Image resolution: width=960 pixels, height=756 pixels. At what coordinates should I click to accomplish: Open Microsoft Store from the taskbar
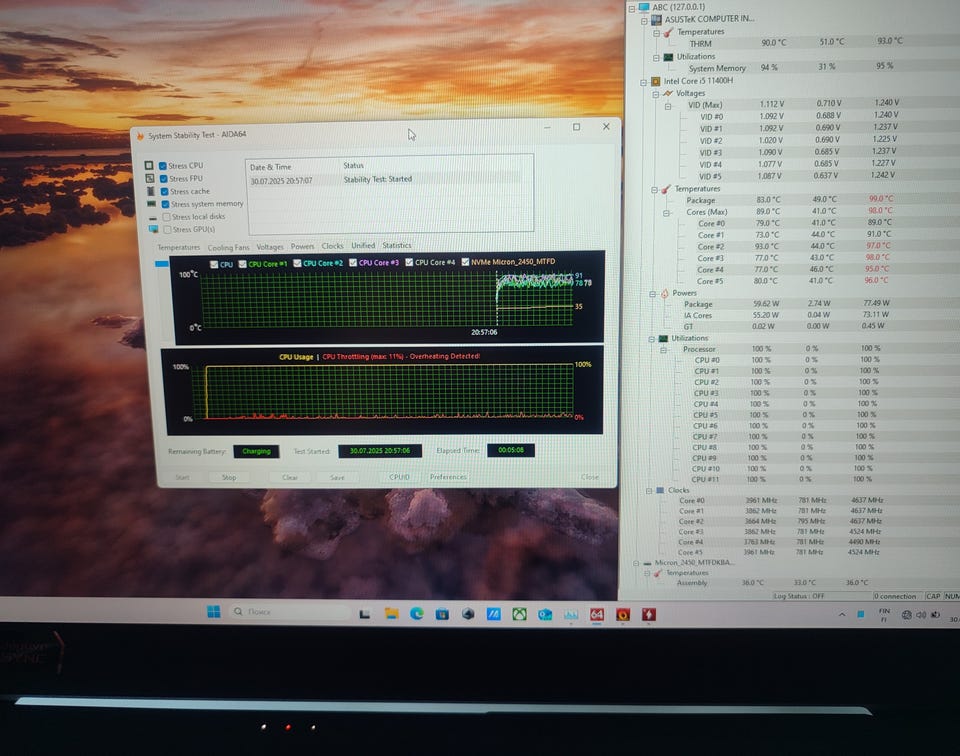[442, 614]
